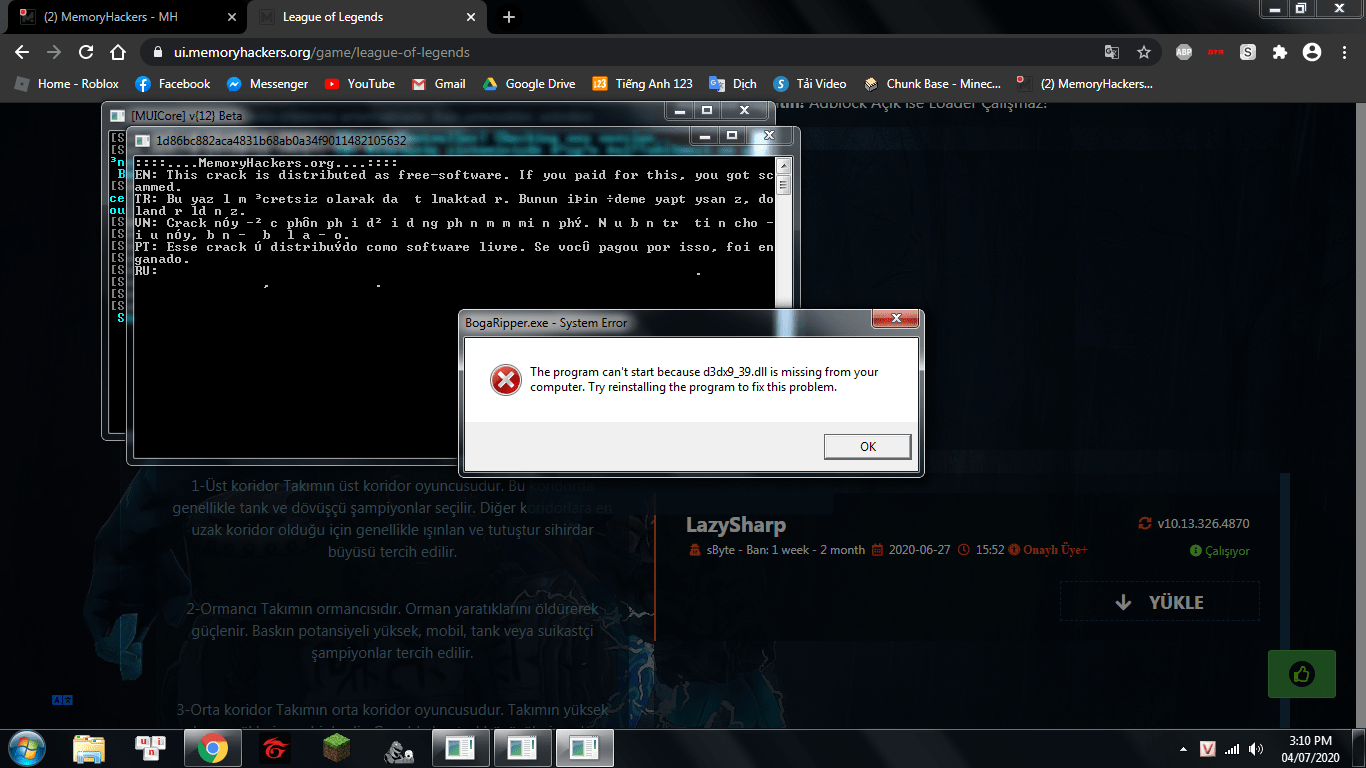Click the Chrome taskbar icon
The height and width of the screenshot is (768, 1366).
click(x=212, y=748)
